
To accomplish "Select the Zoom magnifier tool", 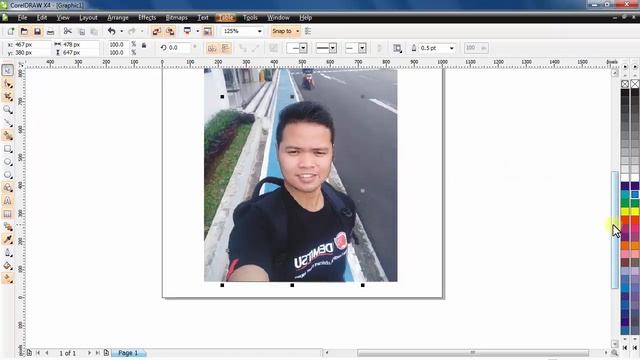I will [7, 109].
